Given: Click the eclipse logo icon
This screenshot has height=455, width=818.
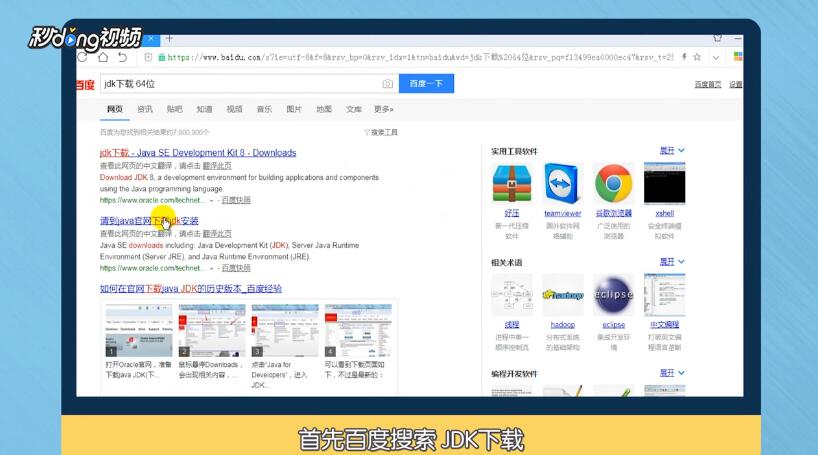Looking at the screenshot, I should click(x=614, y=295).
